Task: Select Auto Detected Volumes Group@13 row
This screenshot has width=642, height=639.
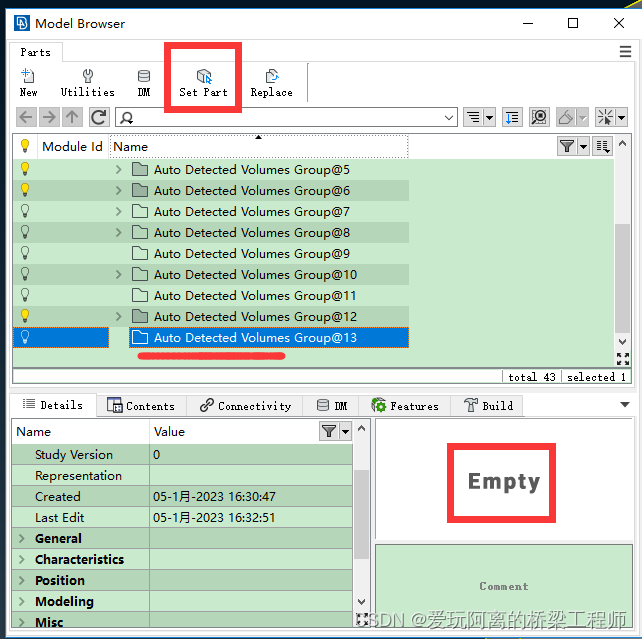Action: click(x=269, y=338)
